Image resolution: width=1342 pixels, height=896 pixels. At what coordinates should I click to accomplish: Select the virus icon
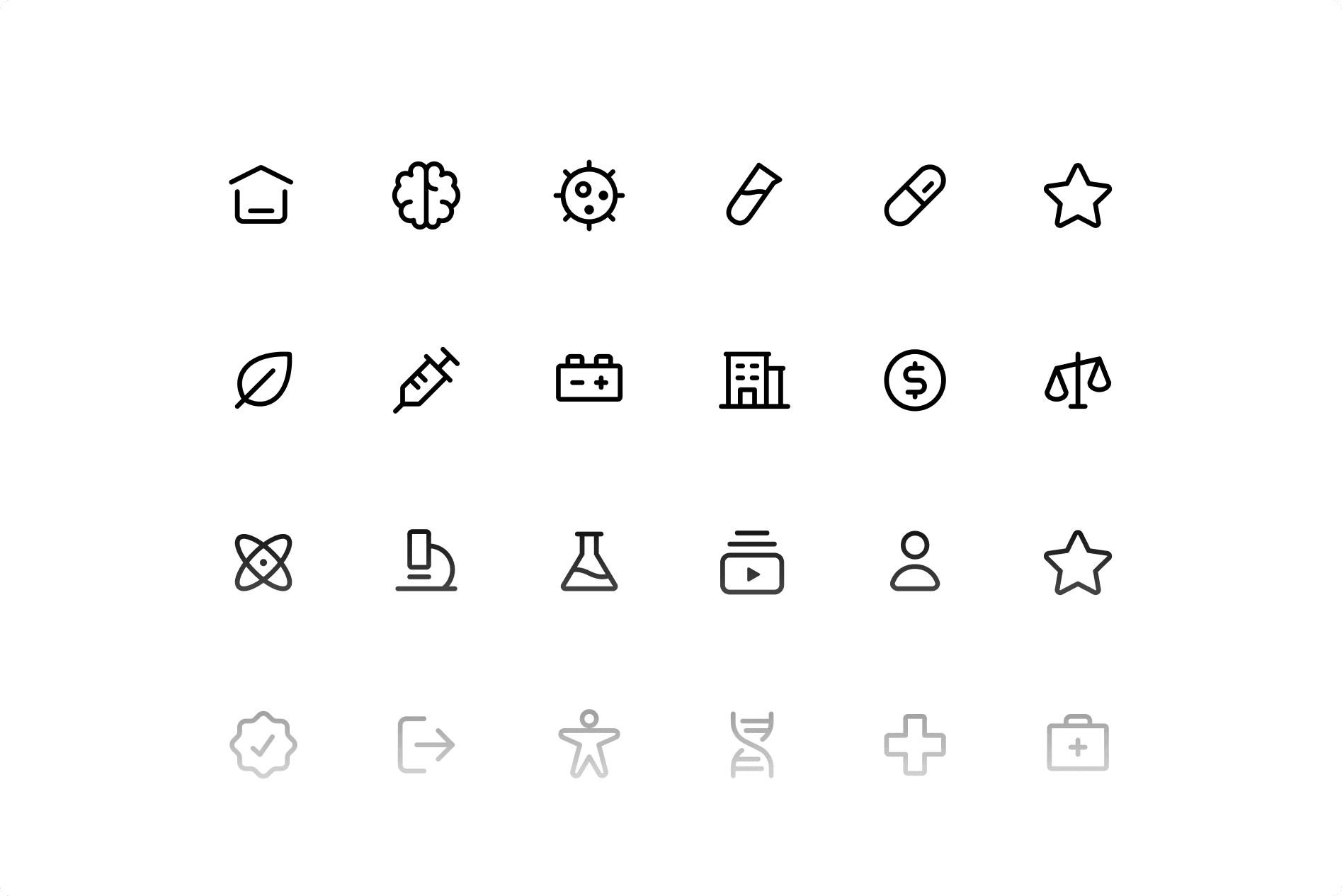click(589, 195)
